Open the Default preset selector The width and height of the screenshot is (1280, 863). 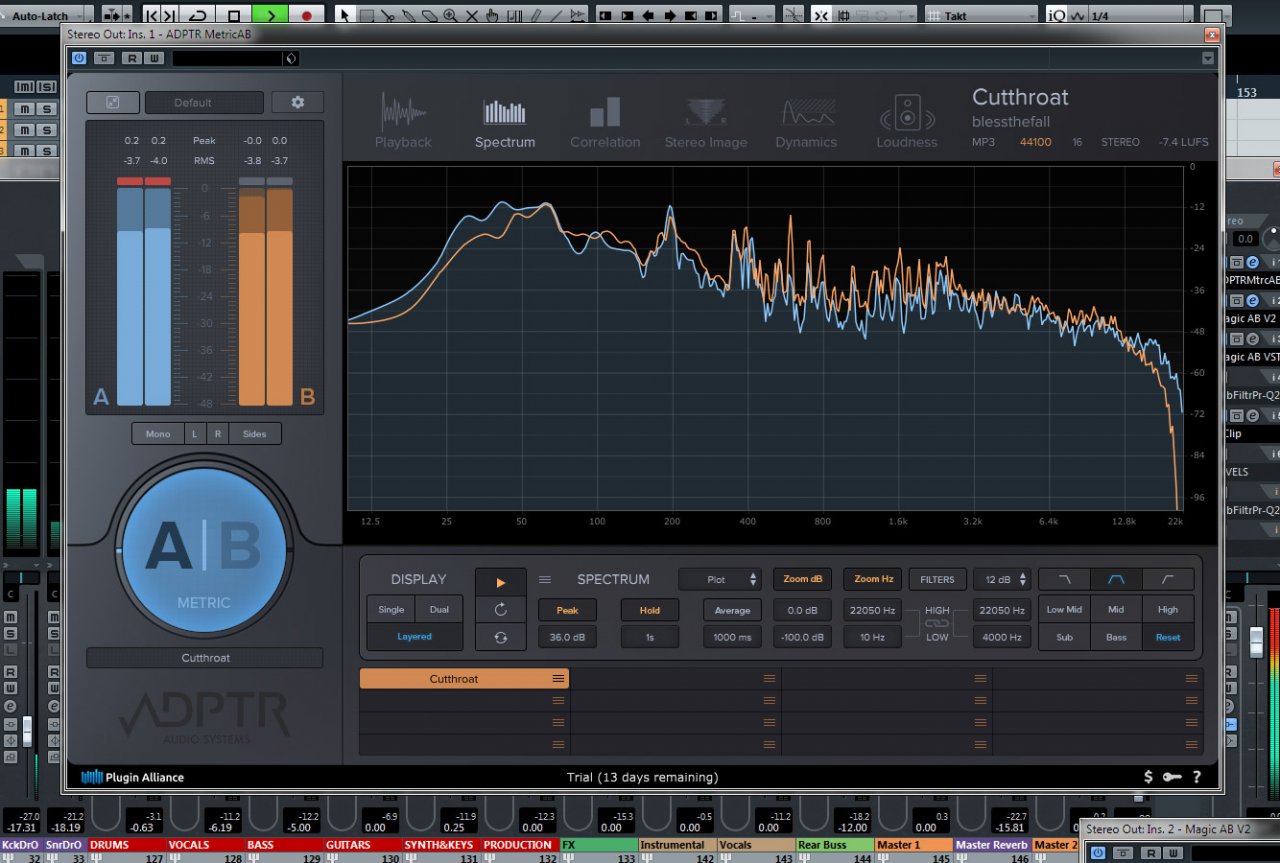coord(204,102)
